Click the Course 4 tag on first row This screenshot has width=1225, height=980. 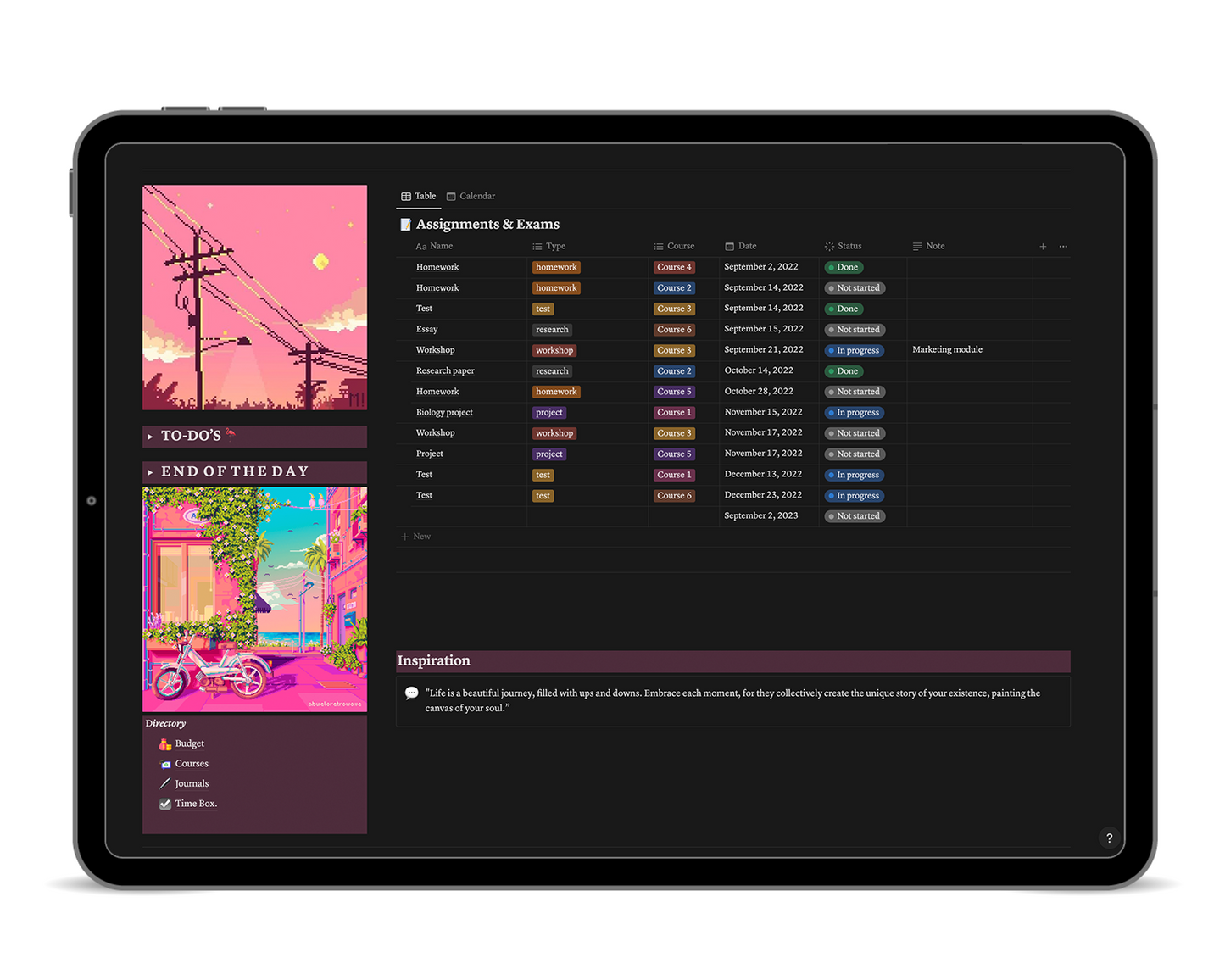coord(674,268)
